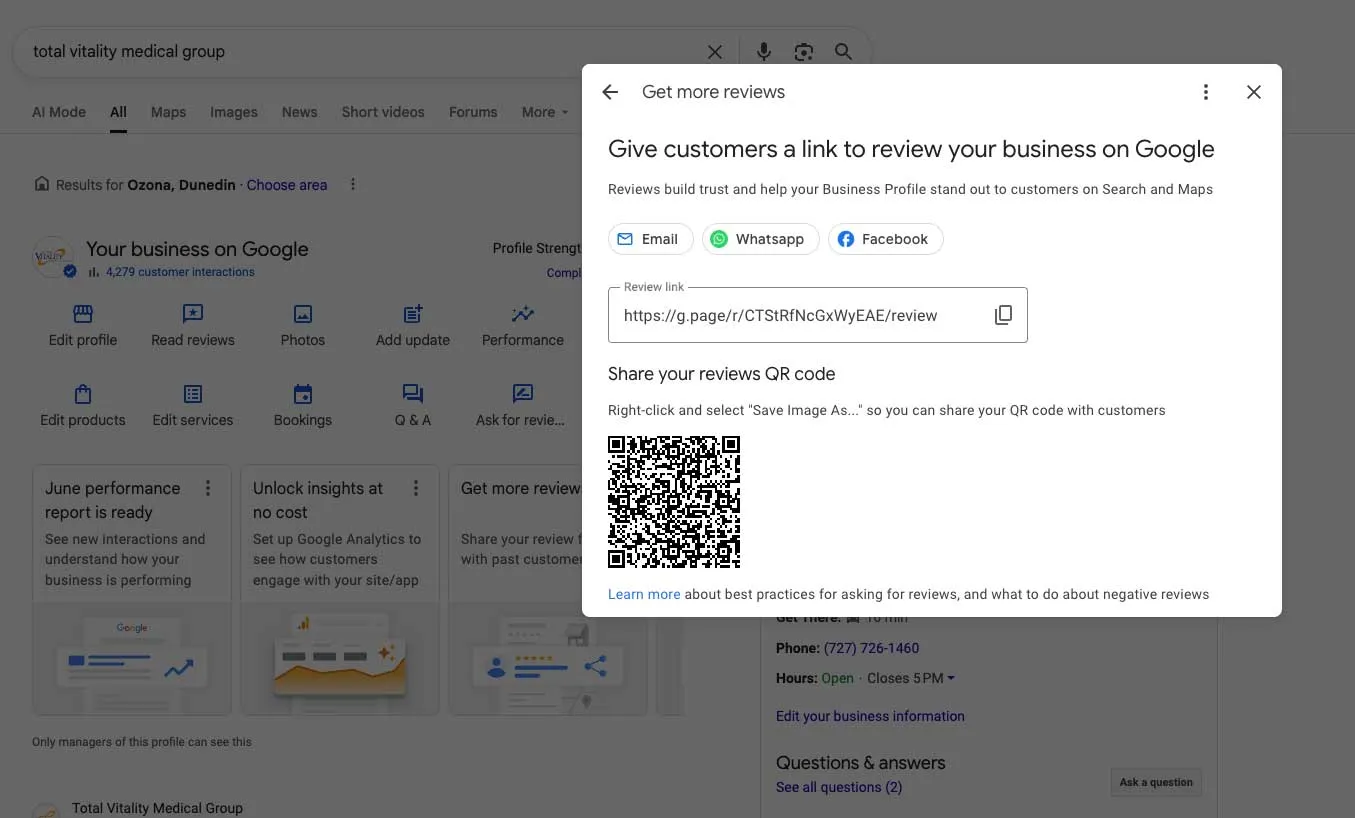Open Total Vitality Medical Group result

(157, 808)
